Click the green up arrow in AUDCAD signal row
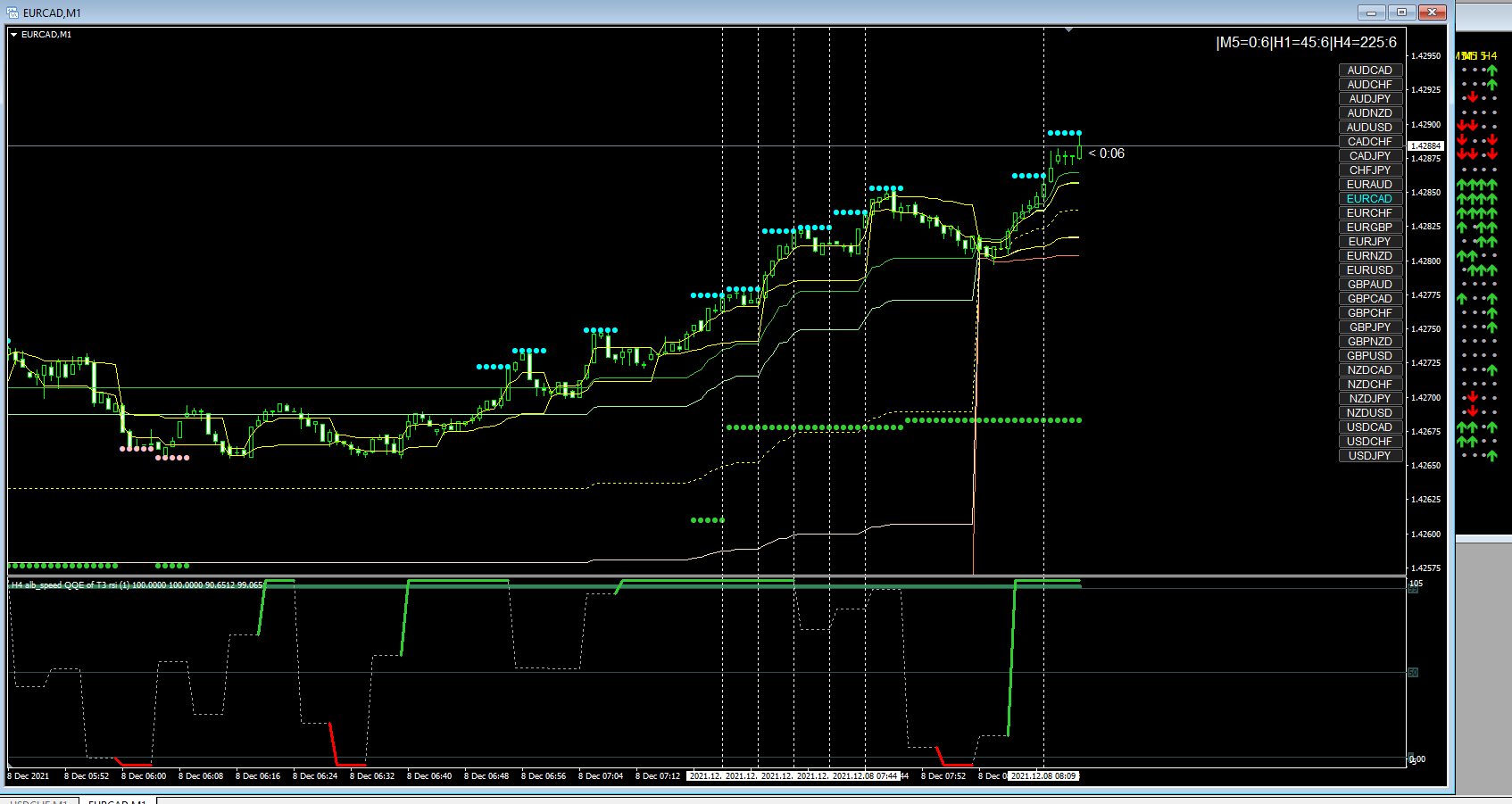Screen dimensions: 1512x804 click(1492, 70)
